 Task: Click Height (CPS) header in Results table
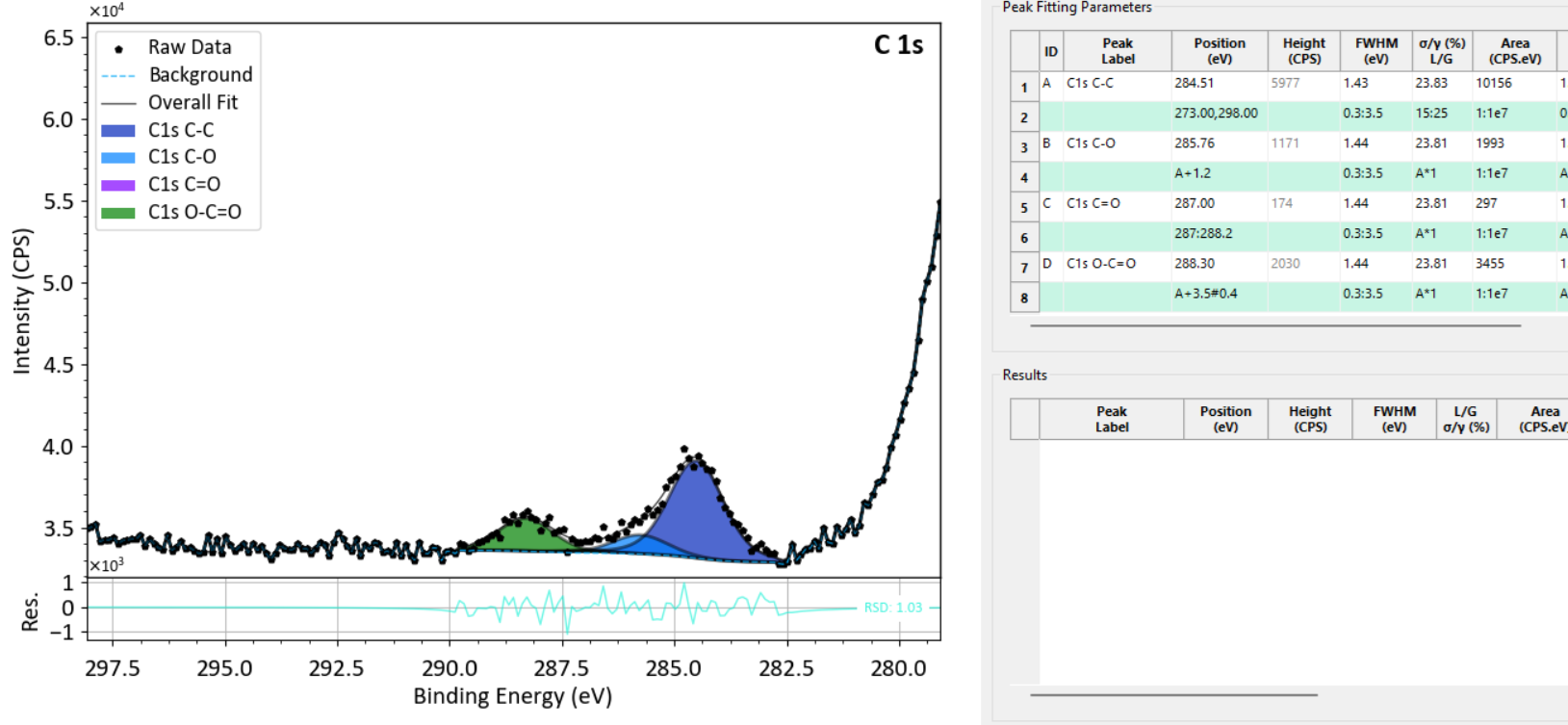coord(1310,420)
